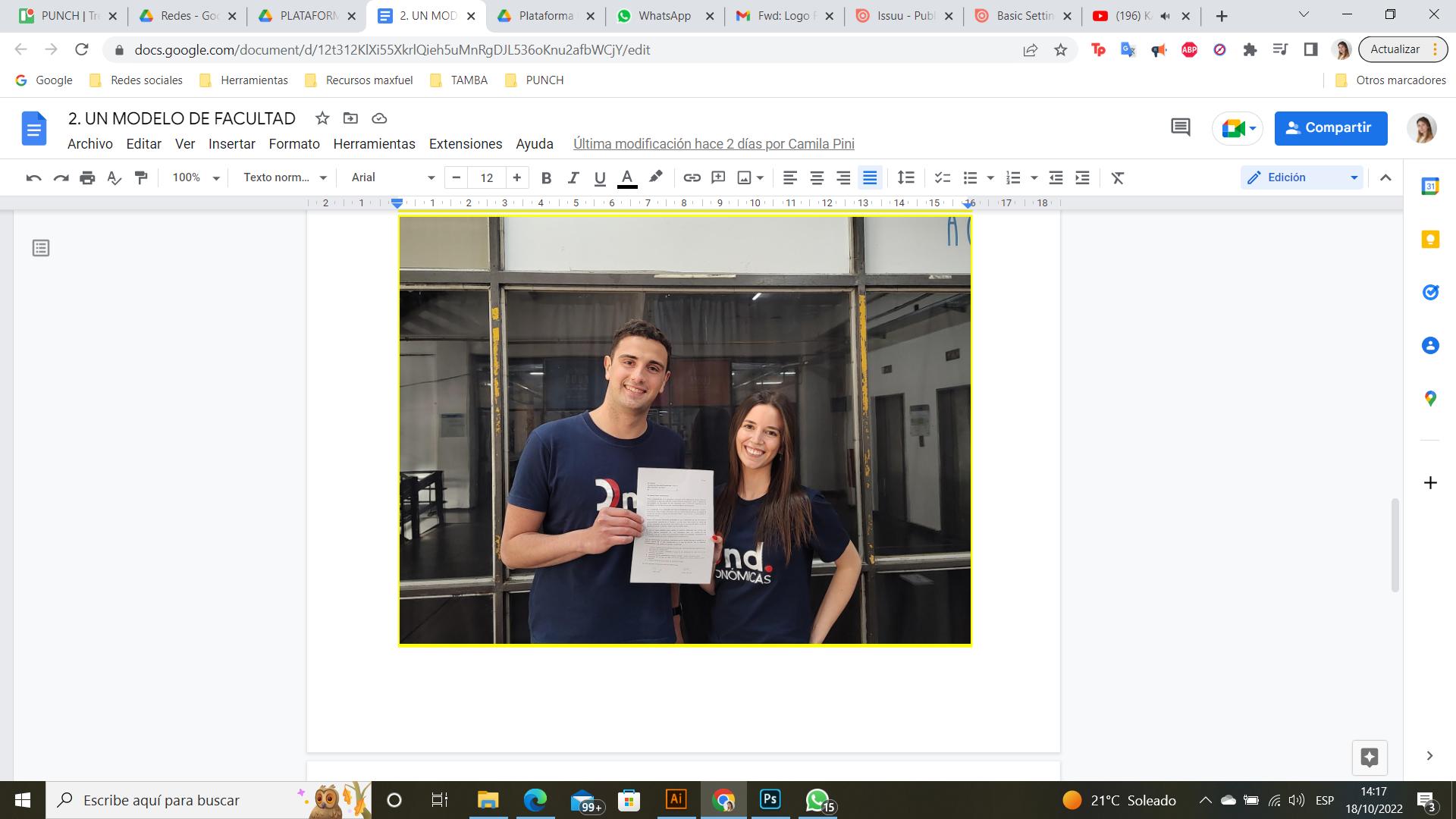Image resolution: width=1456 pixels, height=819 pixels.
Task: Open the text color picker
Action: 626,177
